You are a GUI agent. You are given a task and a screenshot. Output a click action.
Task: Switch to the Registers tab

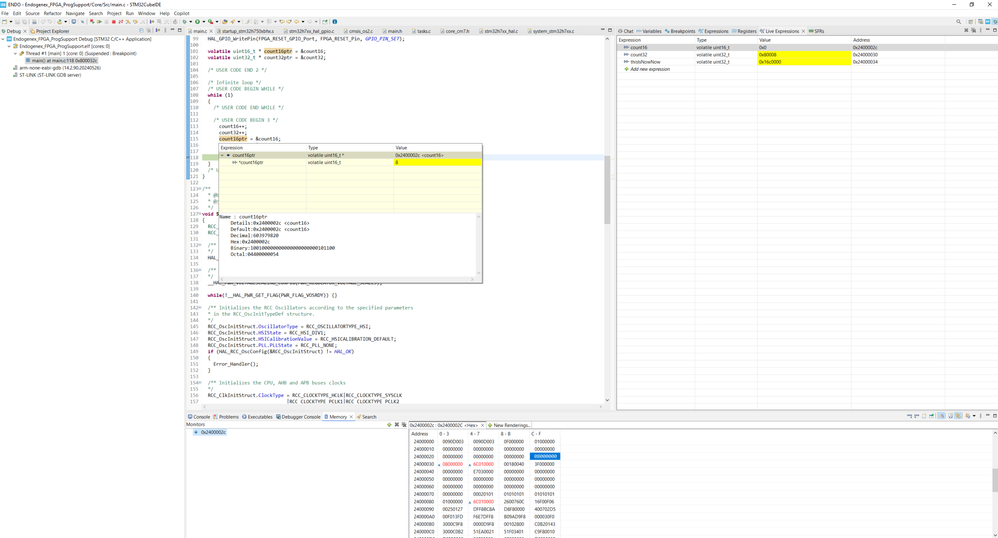click(744, 31)
